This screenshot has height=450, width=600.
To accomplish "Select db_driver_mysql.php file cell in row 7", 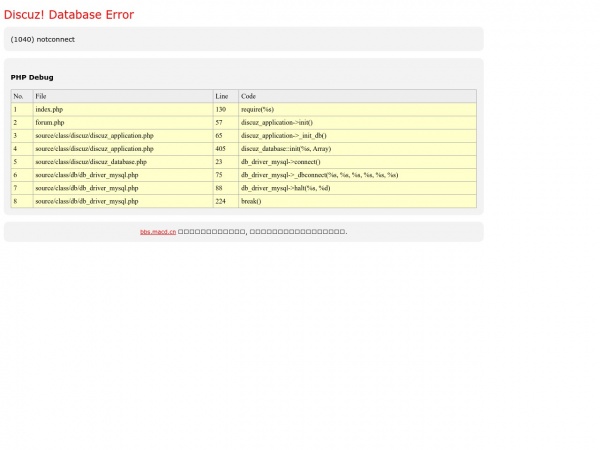I will pos(123,188).
